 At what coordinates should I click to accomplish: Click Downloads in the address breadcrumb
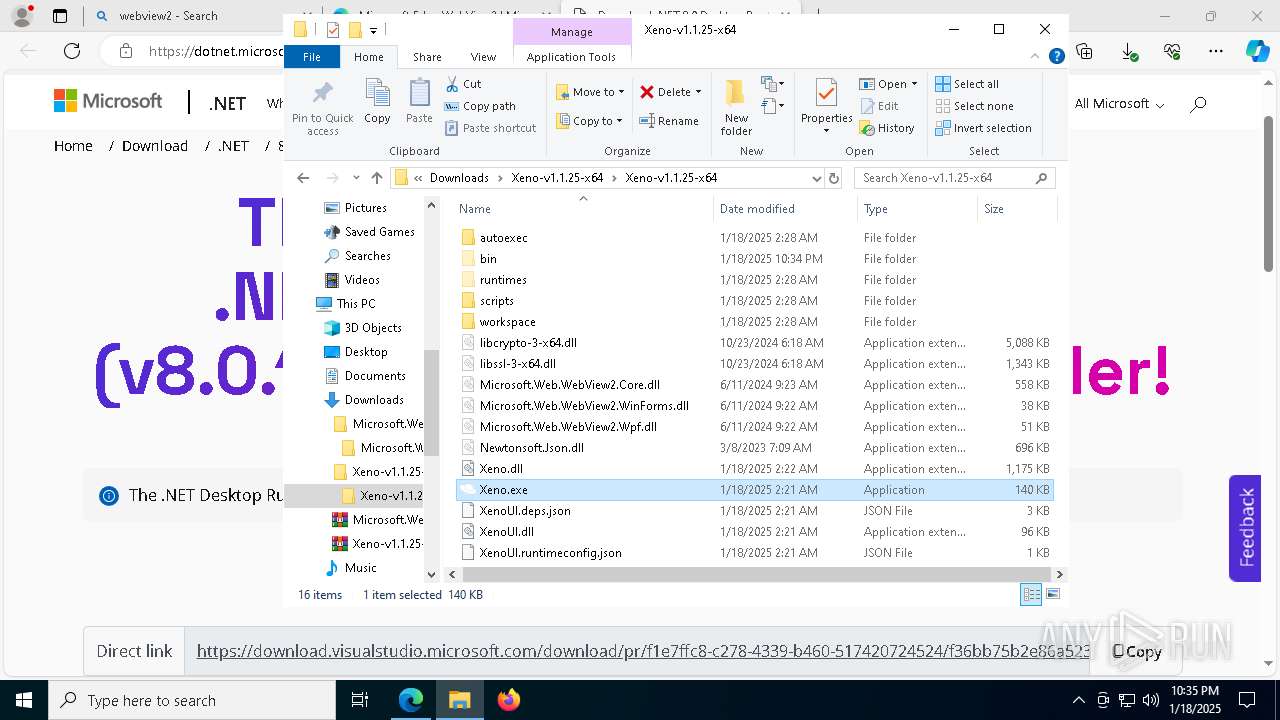[x=459, y=178]
